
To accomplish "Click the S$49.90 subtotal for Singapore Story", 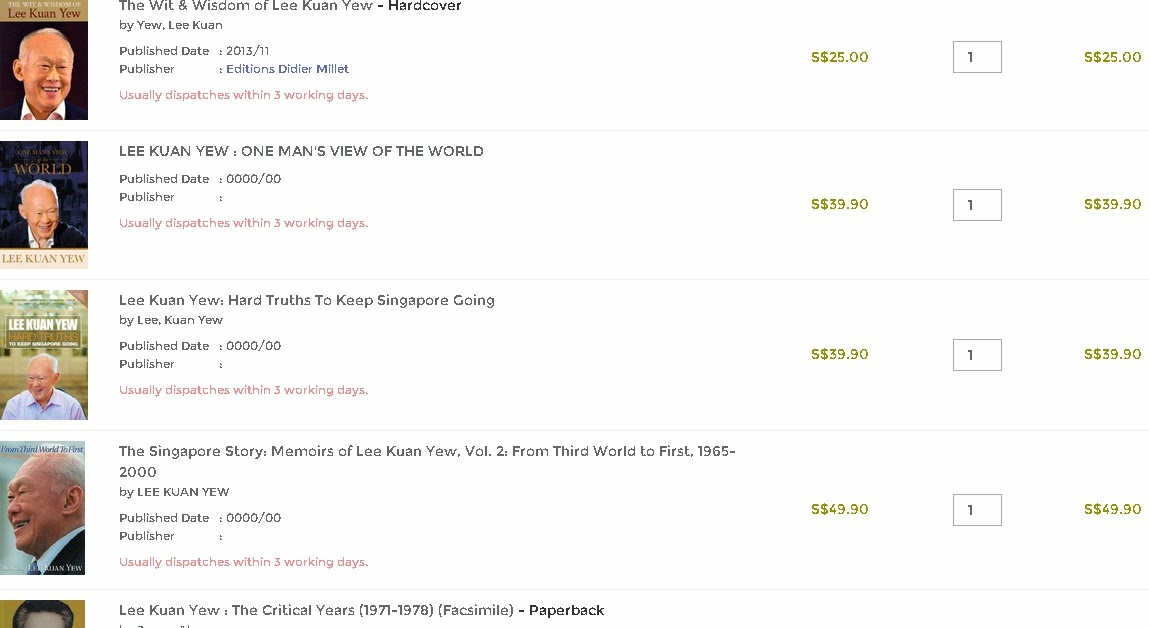I will point(1112,509).
